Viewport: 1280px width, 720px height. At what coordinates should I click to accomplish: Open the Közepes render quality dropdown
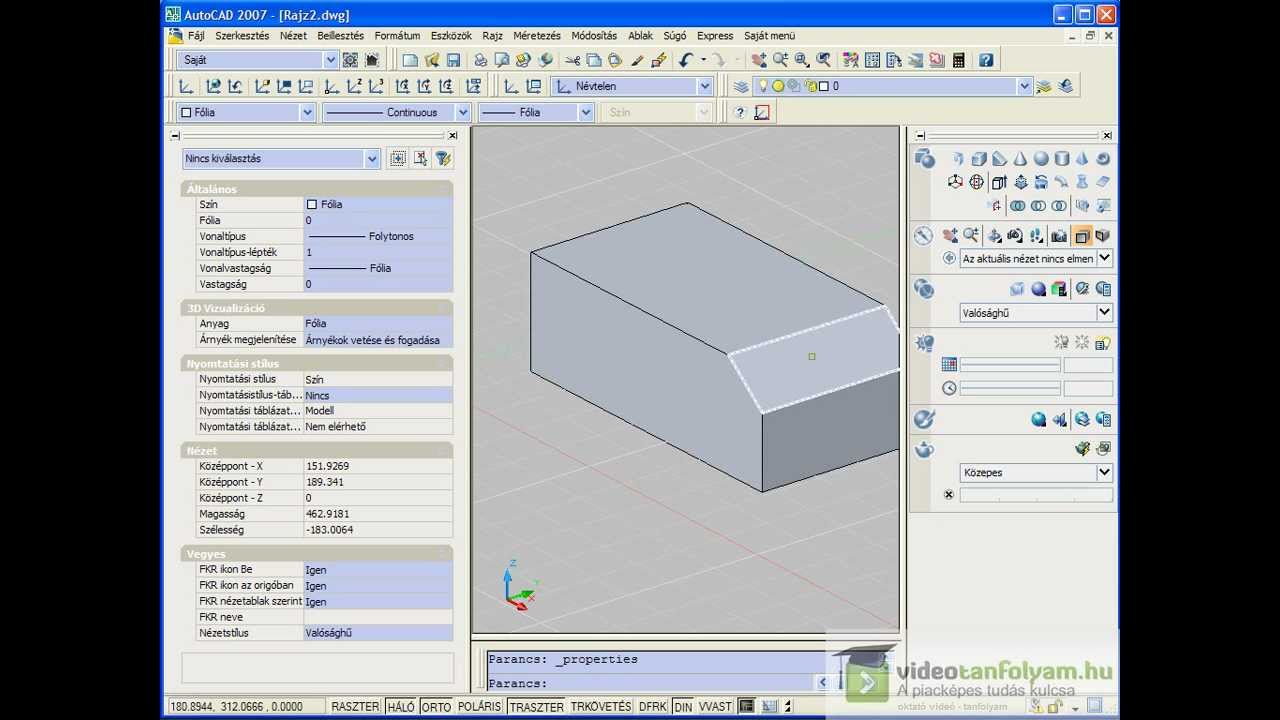[x=1035, y=472]
